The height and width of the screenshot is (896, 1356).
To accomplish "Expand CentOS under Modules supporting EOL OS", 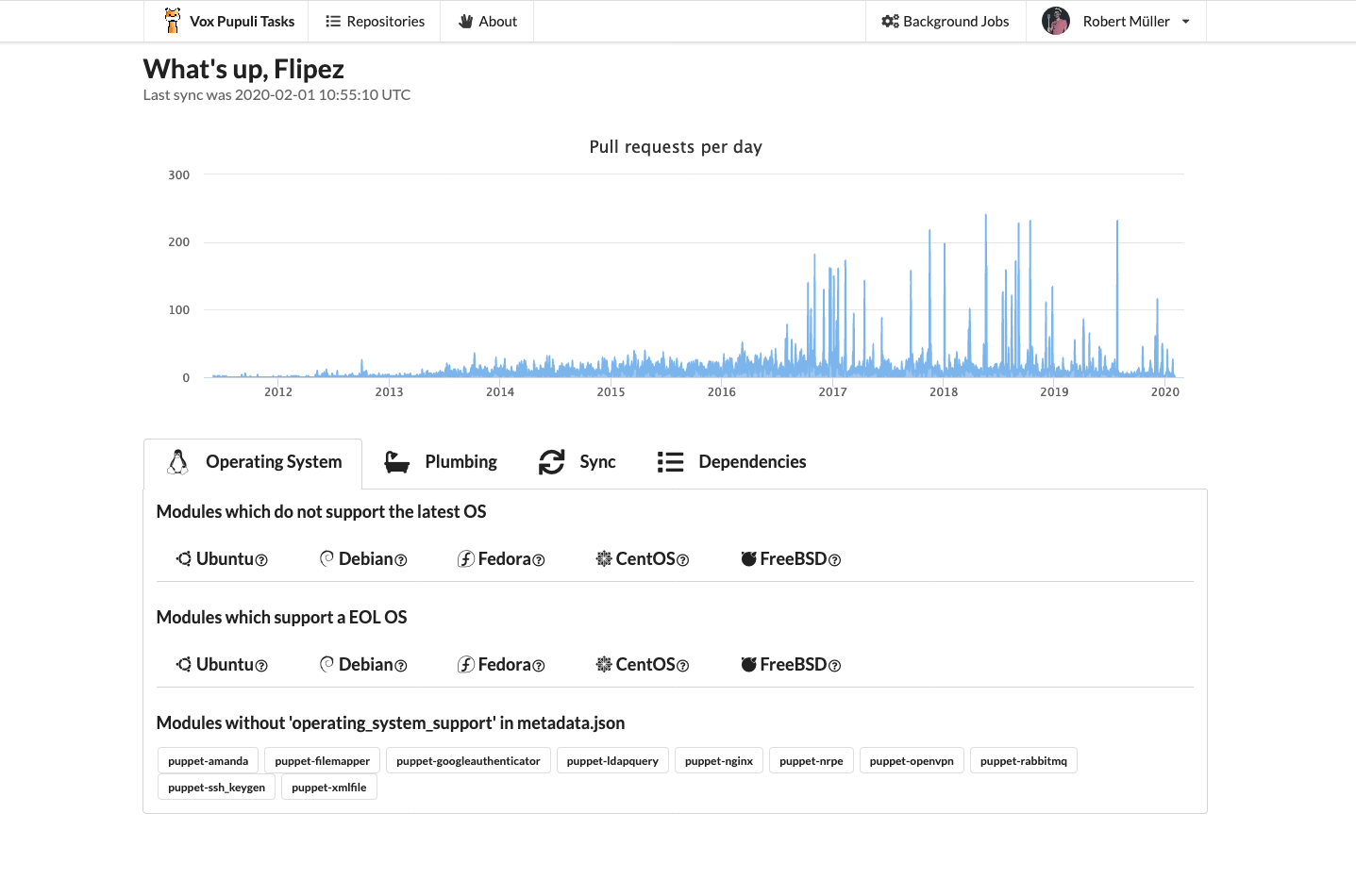I will point(642,665).
